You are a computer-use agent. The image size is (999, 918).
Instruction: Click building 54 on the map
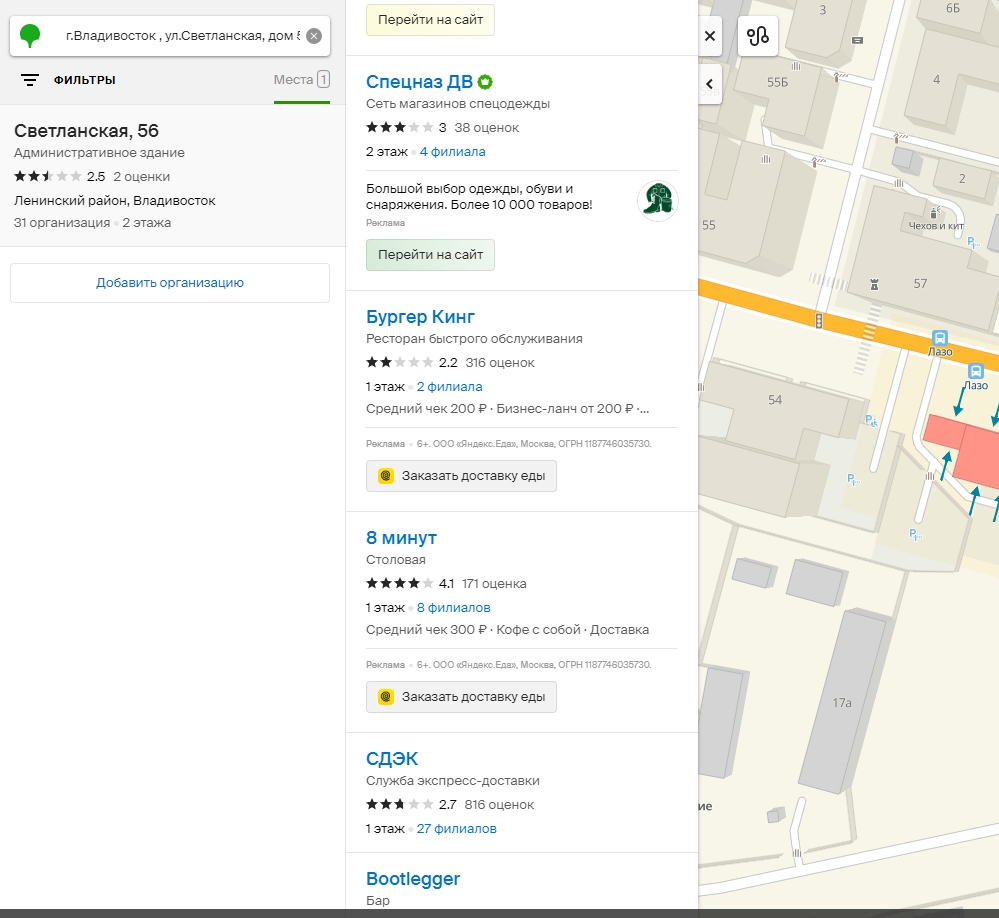pos(775,400)
